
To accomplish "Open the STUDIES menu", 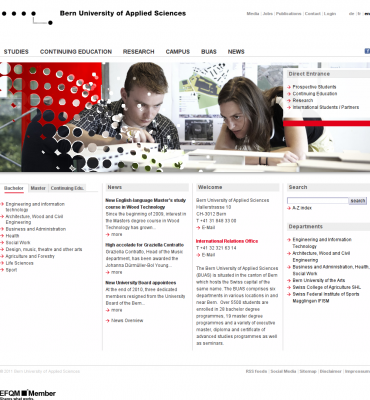I will point(16,52).
